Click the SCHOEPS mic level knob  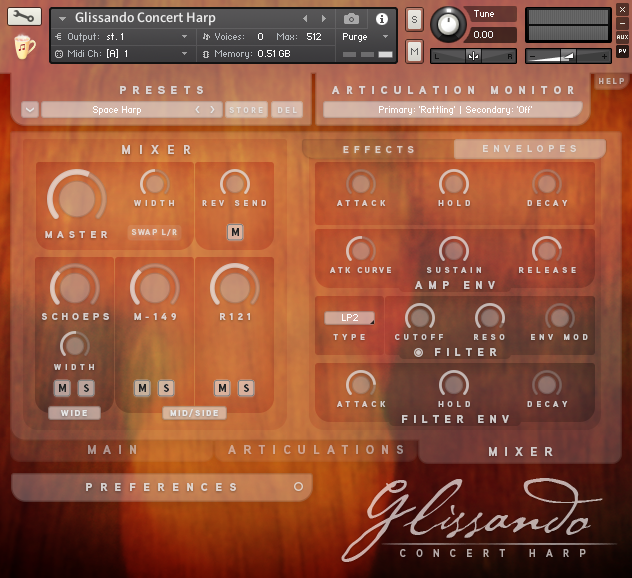pos(75,288)
